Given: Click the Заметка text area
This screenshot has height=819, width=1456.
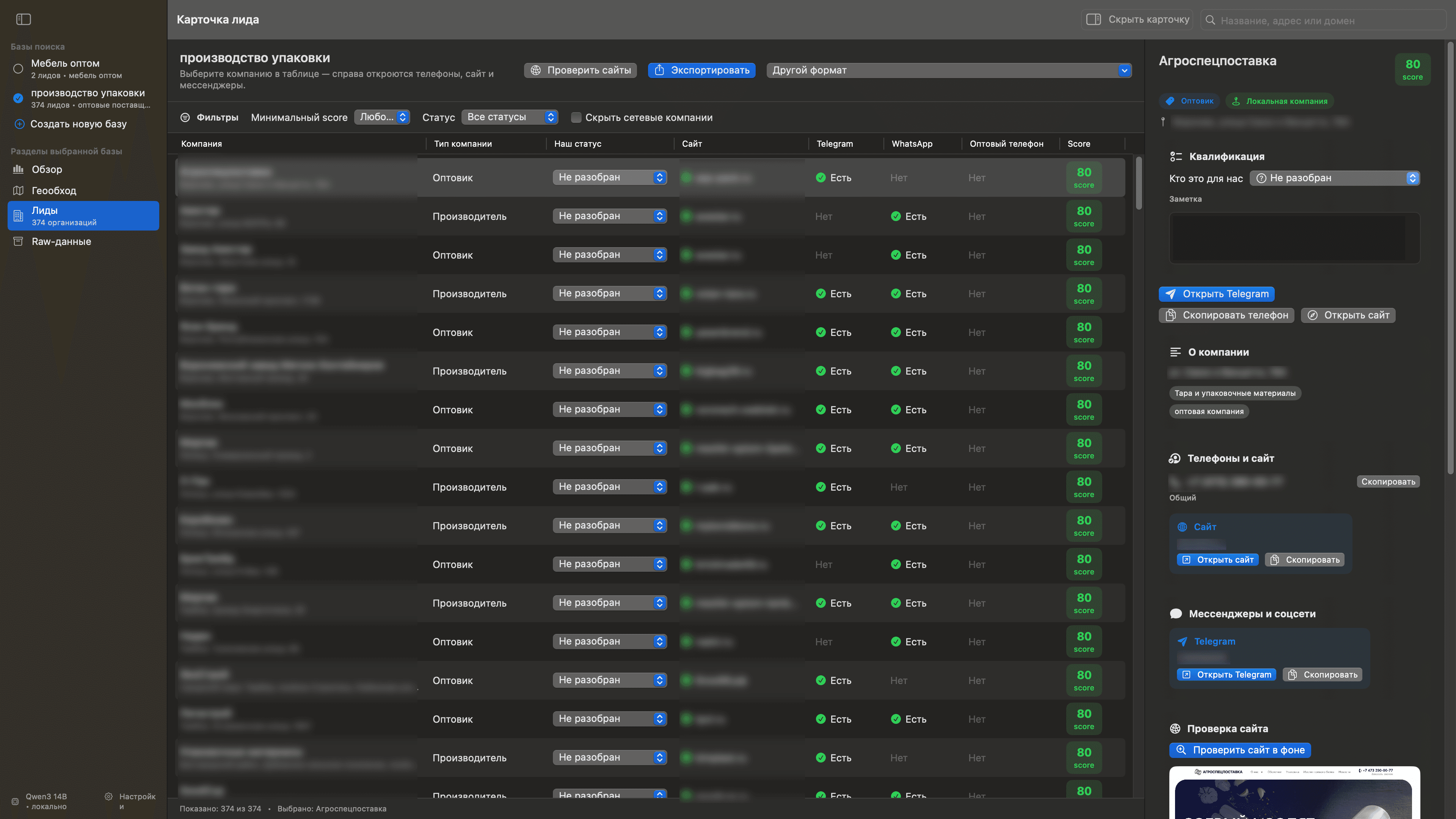Looking at the screenshot, I should coord(1294,238).
